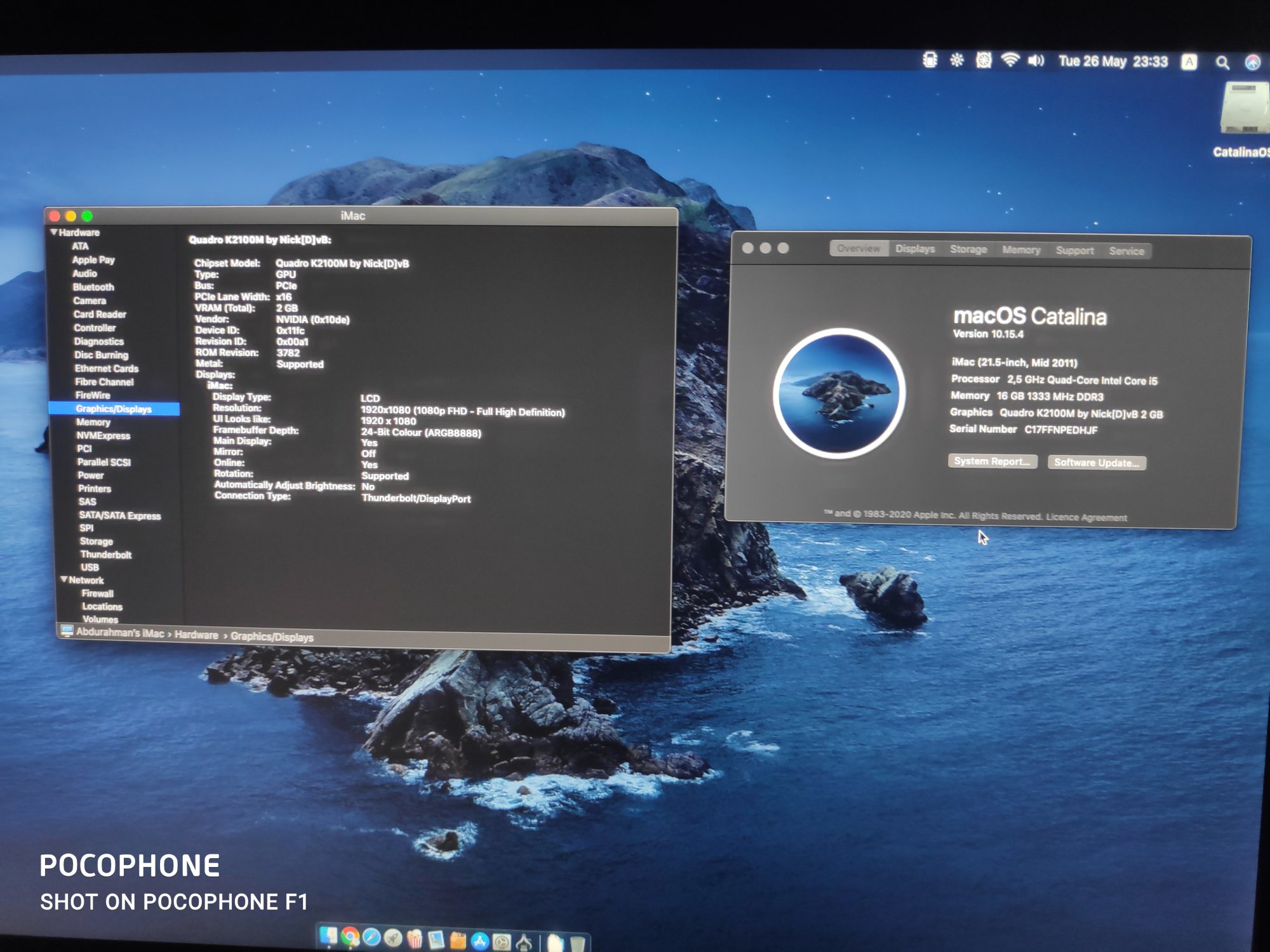1270x952 pixels.
Task: Select Bluetooth in the sidebar
Action: pyautogui.click(x=93, y=287)
